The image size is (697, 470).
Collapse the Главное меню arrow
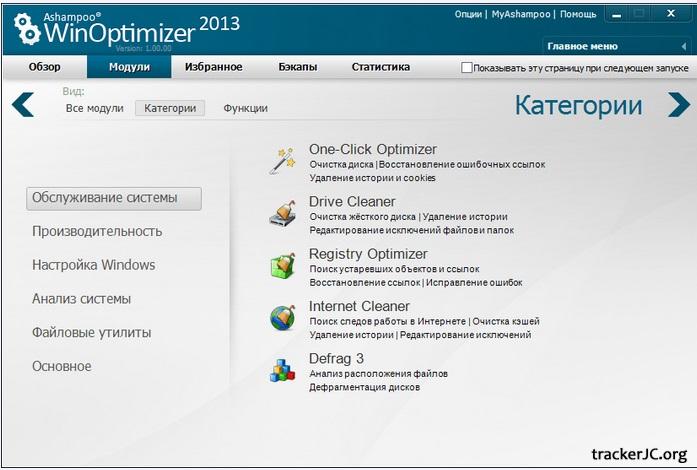pos(684,46)
